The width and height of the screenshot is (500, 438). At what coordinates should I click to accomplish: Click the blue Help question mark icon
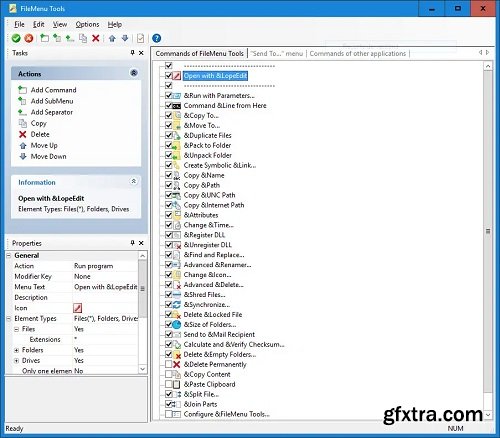click(156, 38)
